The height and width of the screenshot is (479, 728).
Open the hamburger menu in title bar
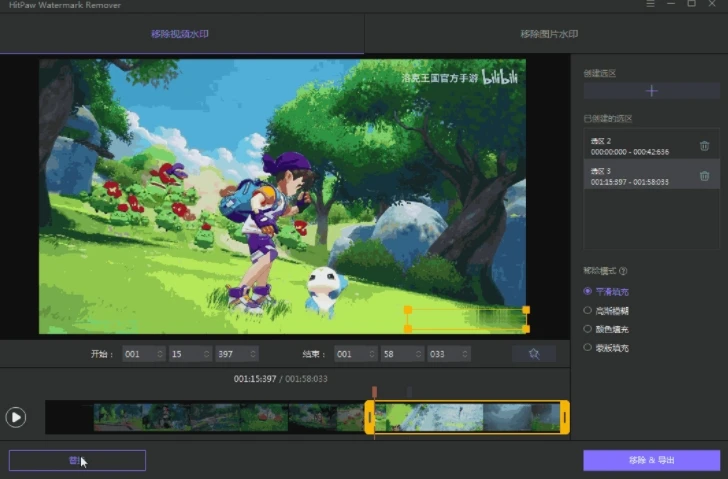point(650,4)
